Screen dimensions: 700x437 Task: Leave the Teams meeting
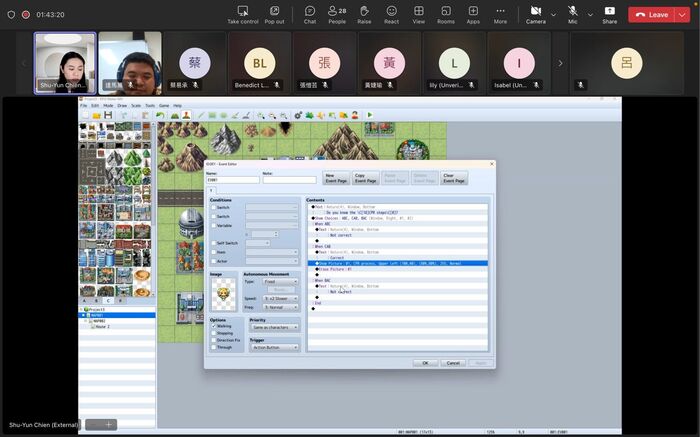[x=652, y=15]
